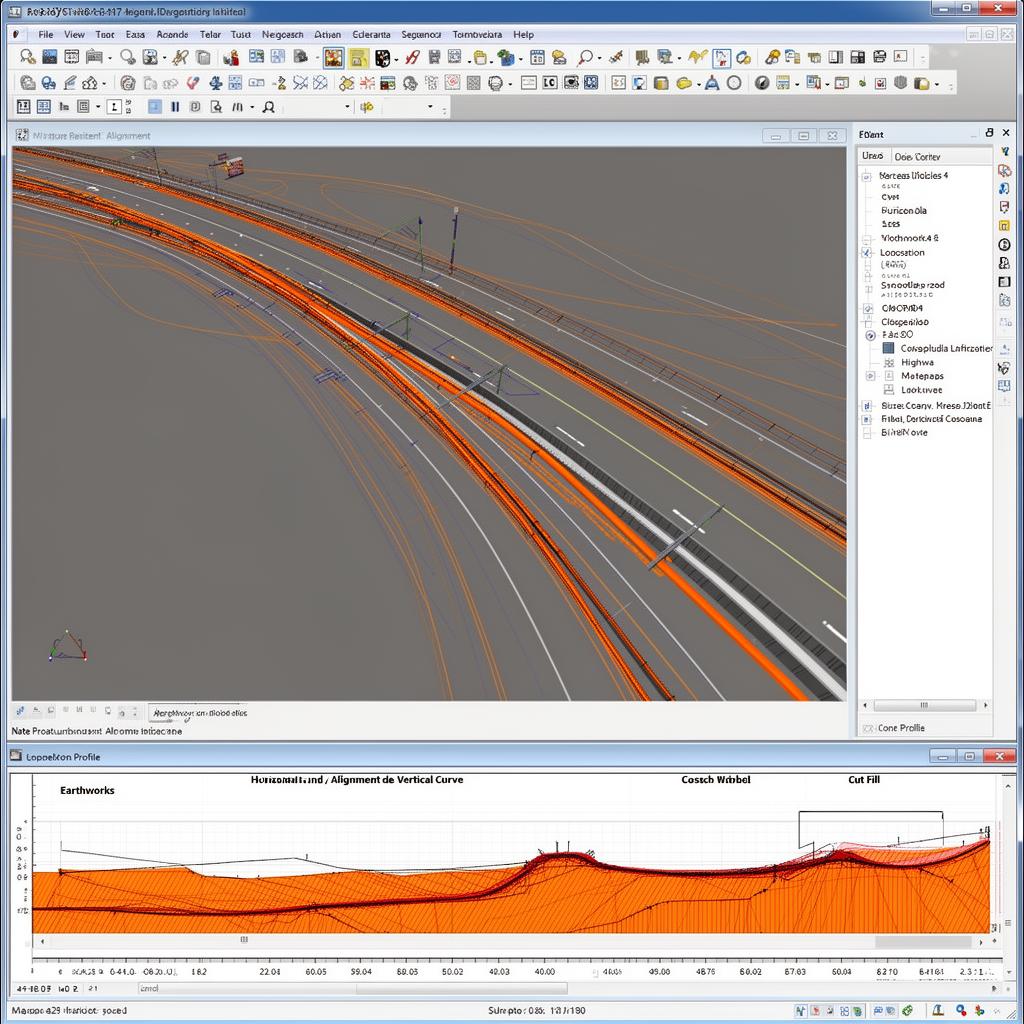Open the Help menu

pos(523,35)
